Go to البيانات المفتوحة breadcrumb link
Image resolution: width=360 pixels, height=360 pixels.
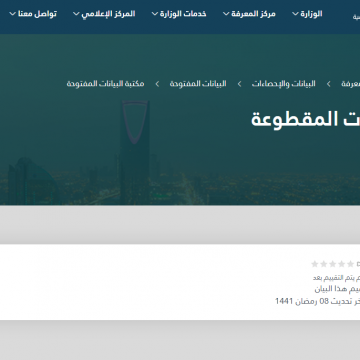point(198,84)
